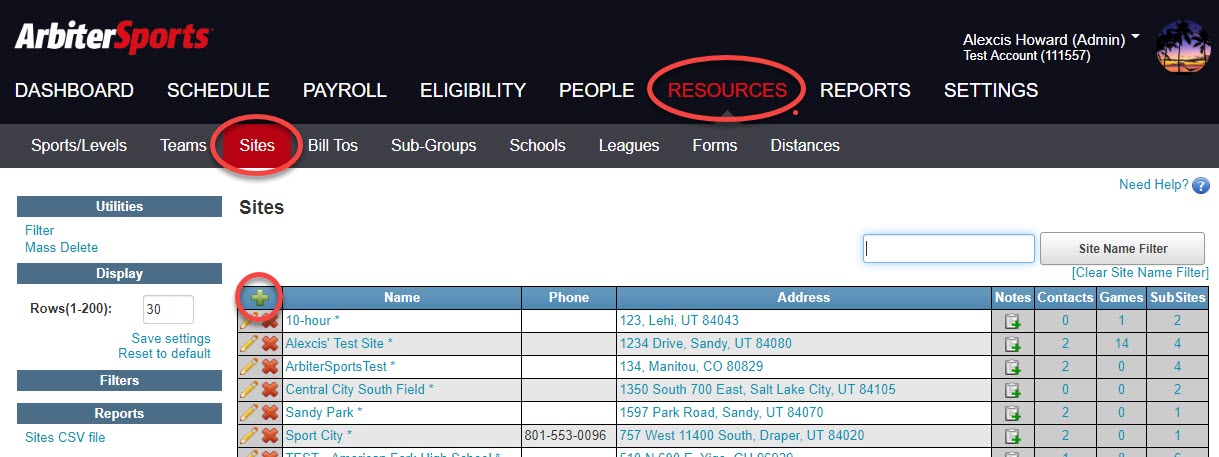Open the Filter utility link
The image size is (1219, 457).
point(40,230)
